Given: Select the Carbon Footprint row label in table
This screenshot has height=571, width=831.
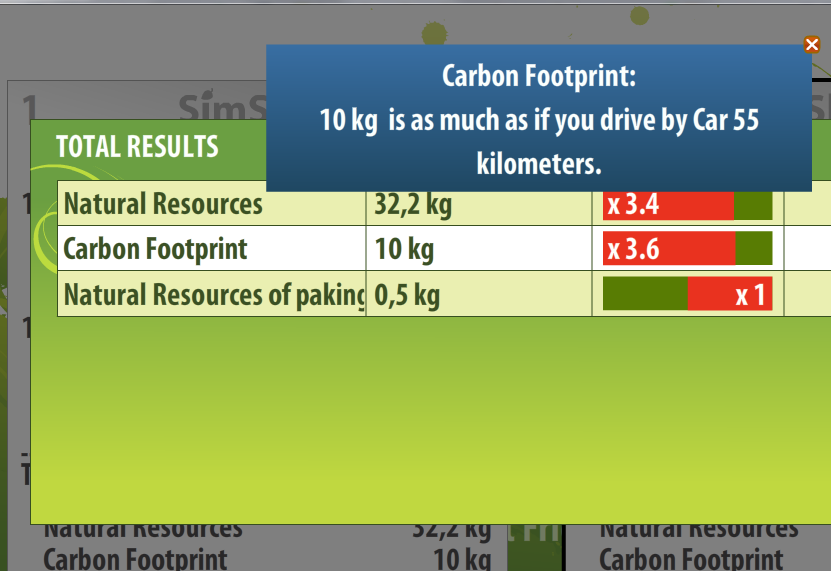Looking at the screenshot, I should coord(155,249).
